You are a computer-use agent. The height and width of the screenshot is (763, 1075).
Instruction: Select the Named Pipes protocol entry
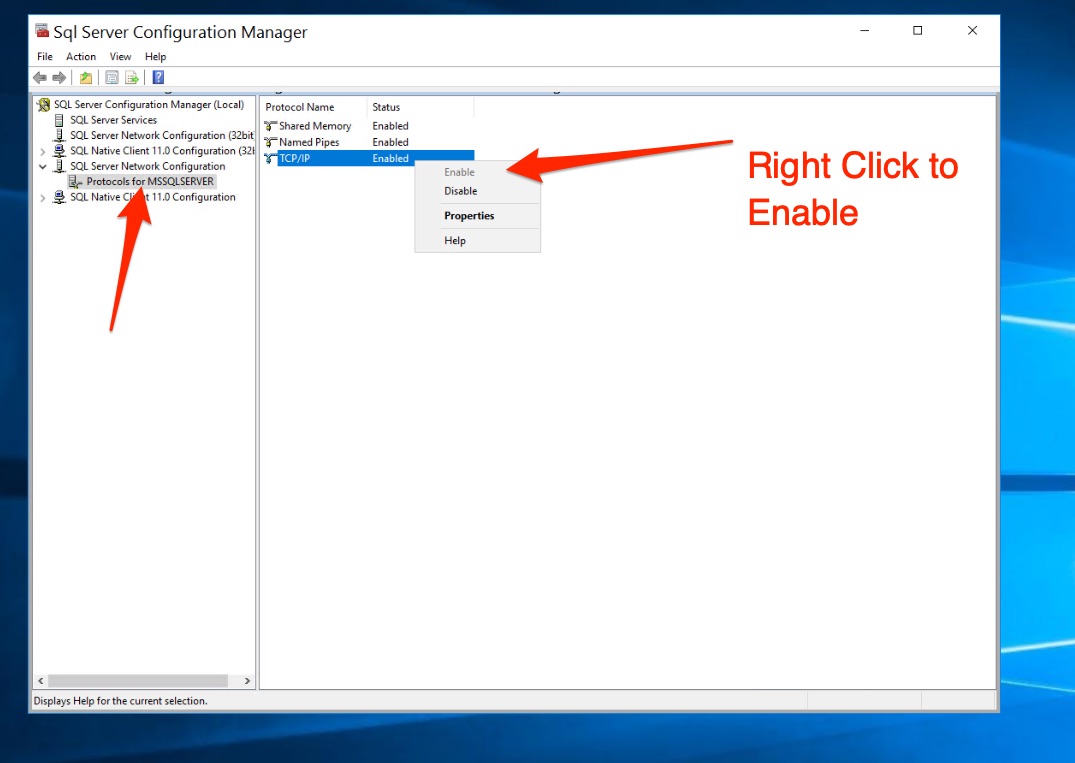[x=310, y=141]
